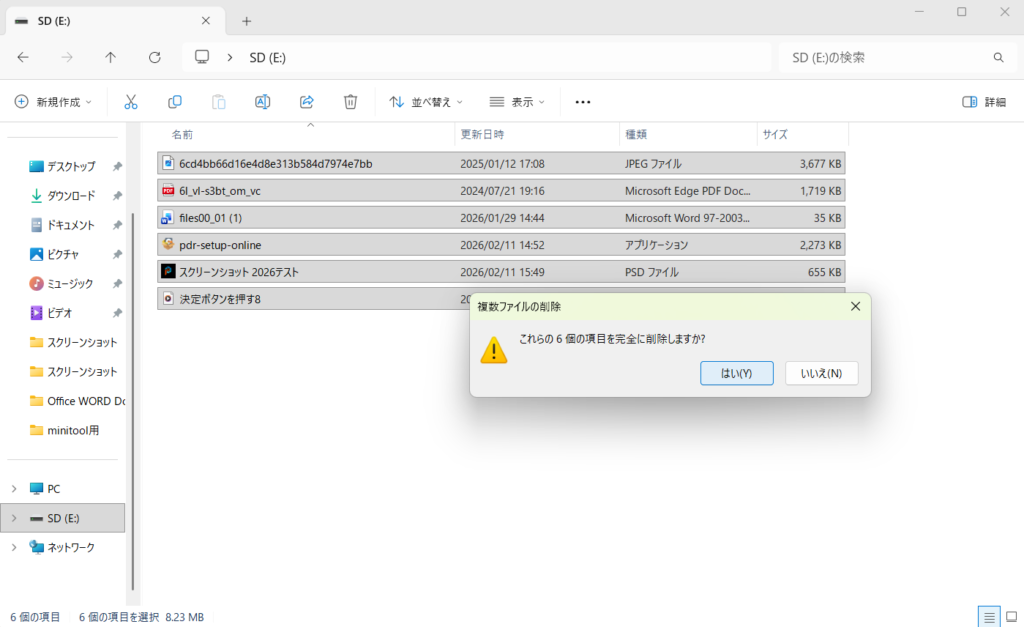Add a new tab with plus button

247,21
